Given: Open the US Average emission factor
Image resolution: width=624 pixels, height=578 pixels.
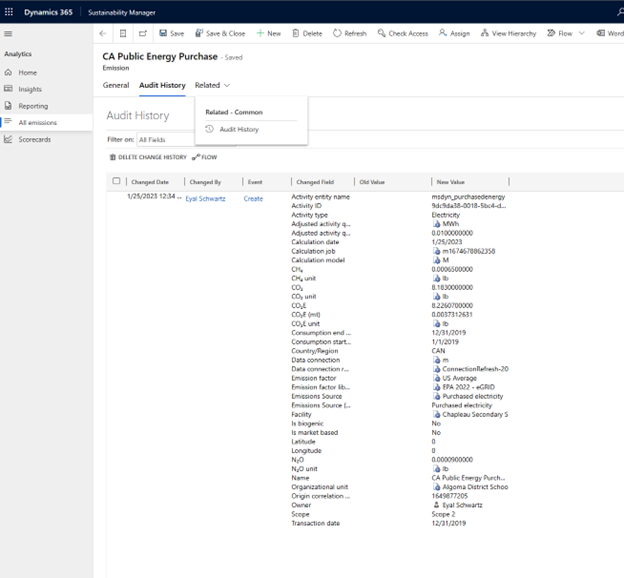Looking at the screenshot, I should (x=459, y=378).
